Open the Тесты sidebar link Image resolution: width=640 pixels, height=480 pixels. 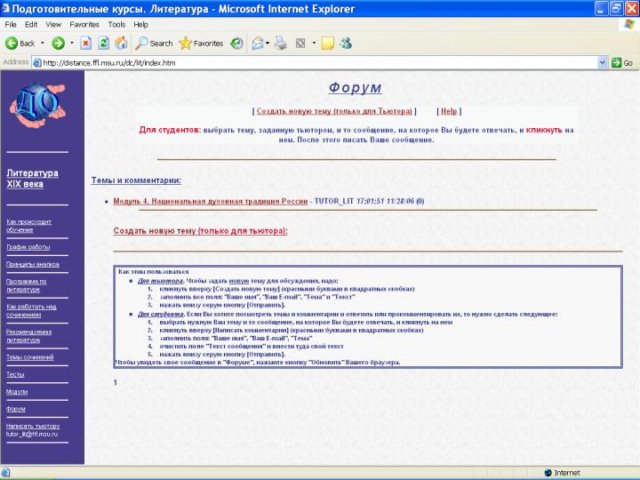[x=15, y=374]
